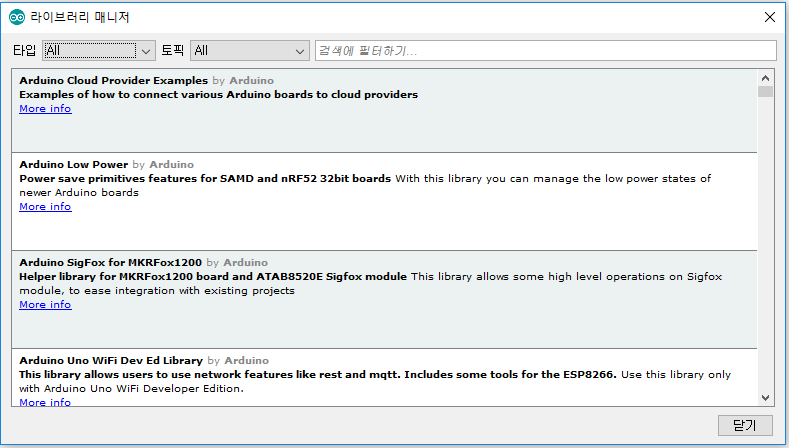Click 'Helper library for MKRFox1200 board' description

tap(213, 276)
